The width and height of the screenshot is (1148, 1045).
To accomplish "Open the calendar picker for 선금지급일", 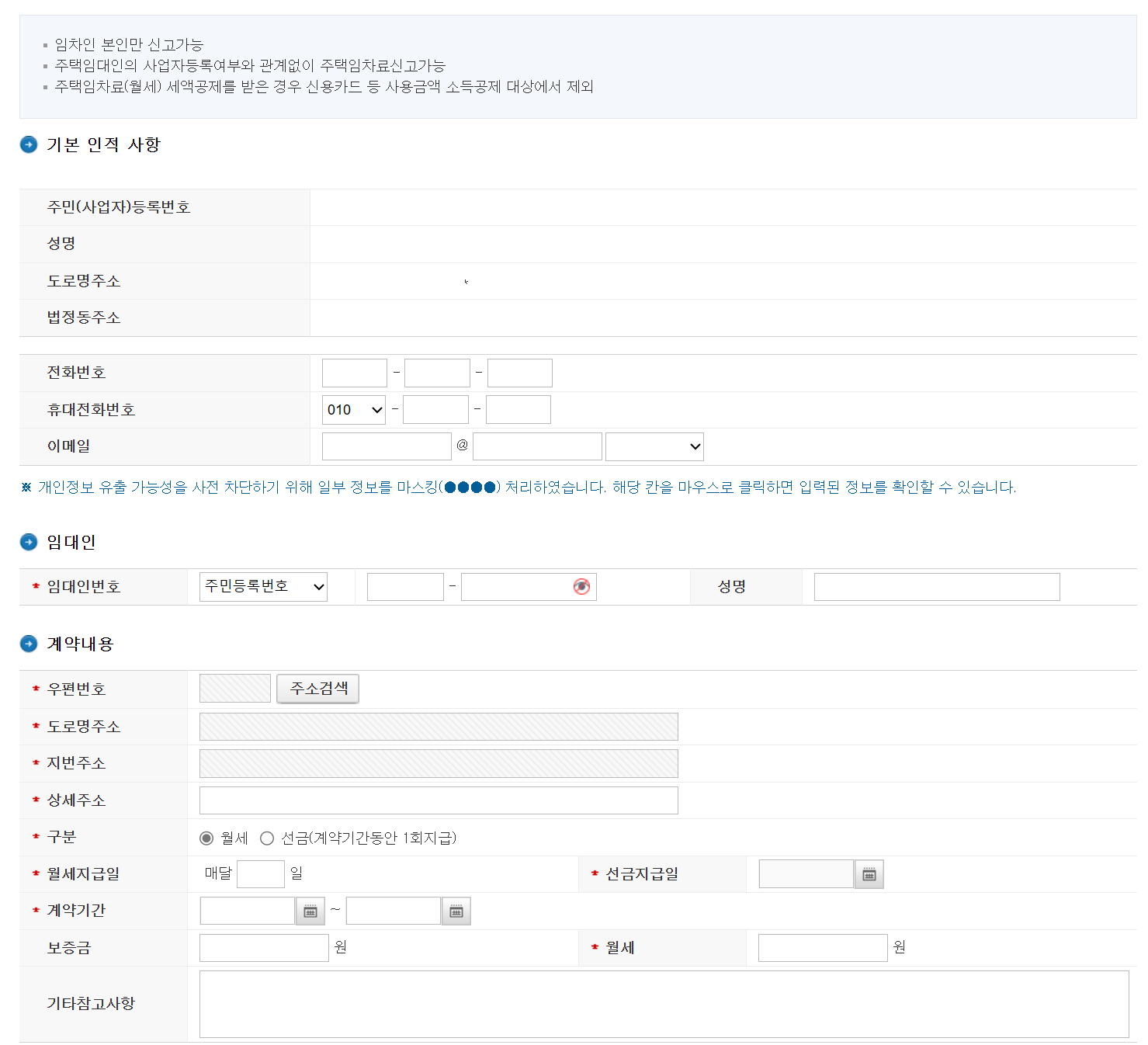I will 869,873.
